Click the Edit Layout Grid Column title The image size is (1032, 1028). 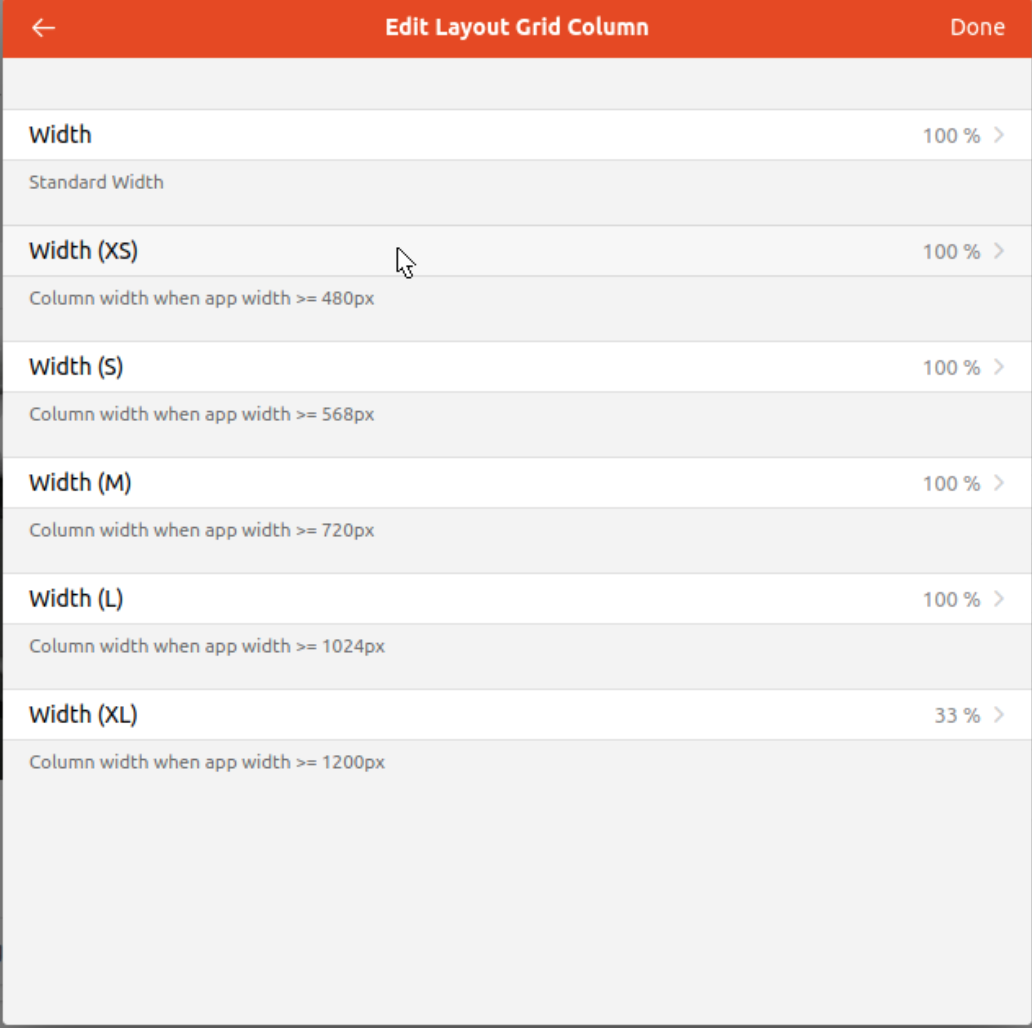point(516,27)
